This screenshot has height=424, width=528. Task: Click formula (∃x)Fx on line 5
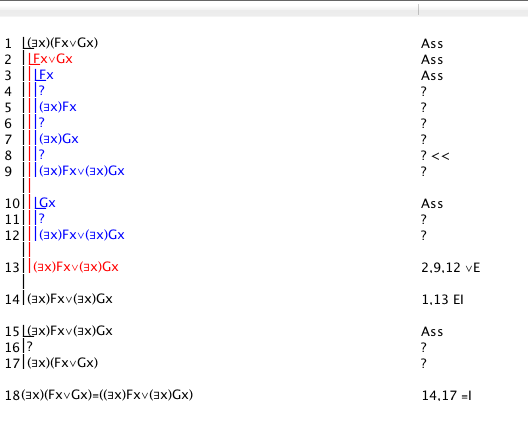[x=58, y=107]
